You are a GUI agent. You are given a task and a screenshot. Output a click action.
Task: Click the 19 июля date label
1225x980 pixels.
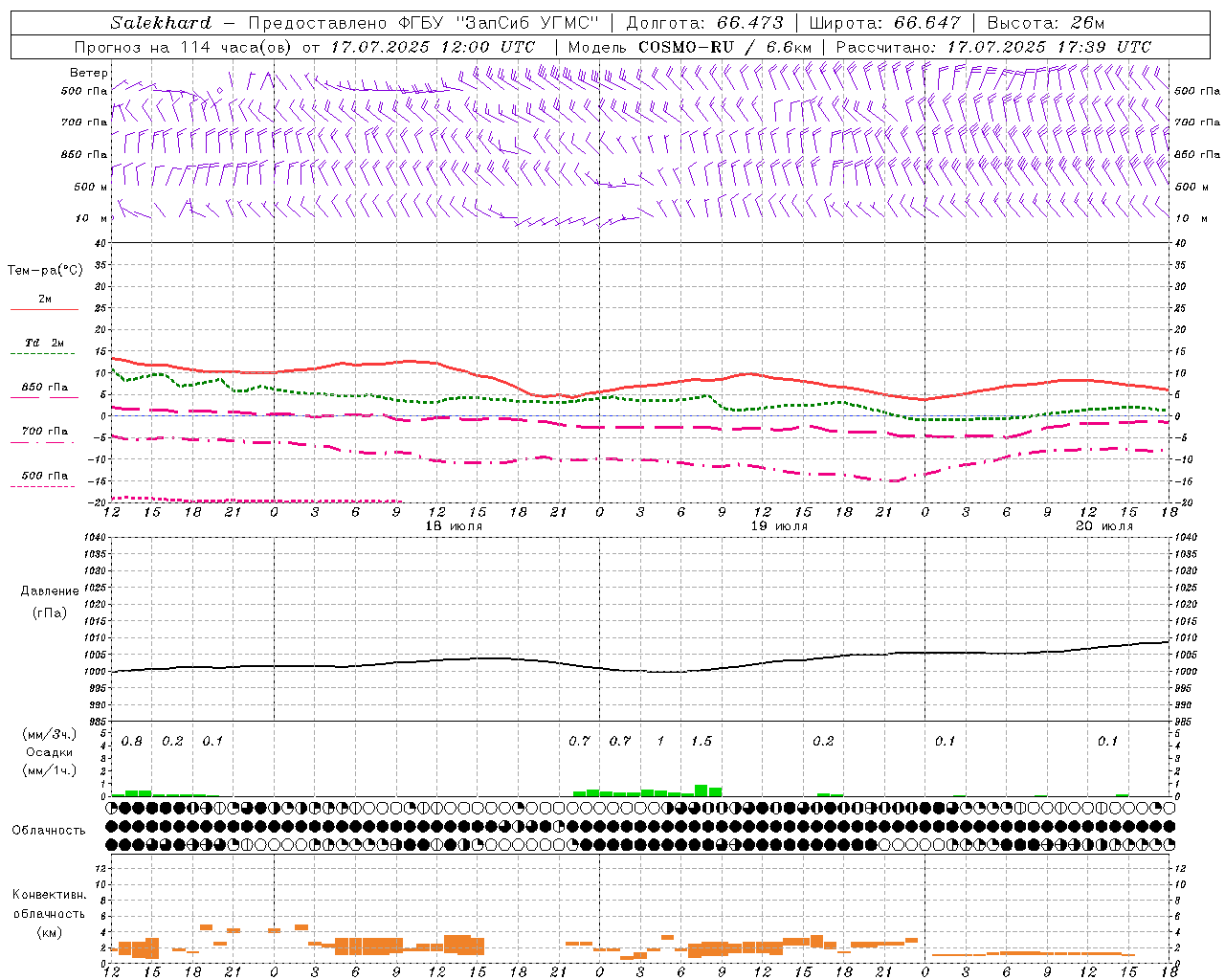pyautogui.click(x=779, y=526)
